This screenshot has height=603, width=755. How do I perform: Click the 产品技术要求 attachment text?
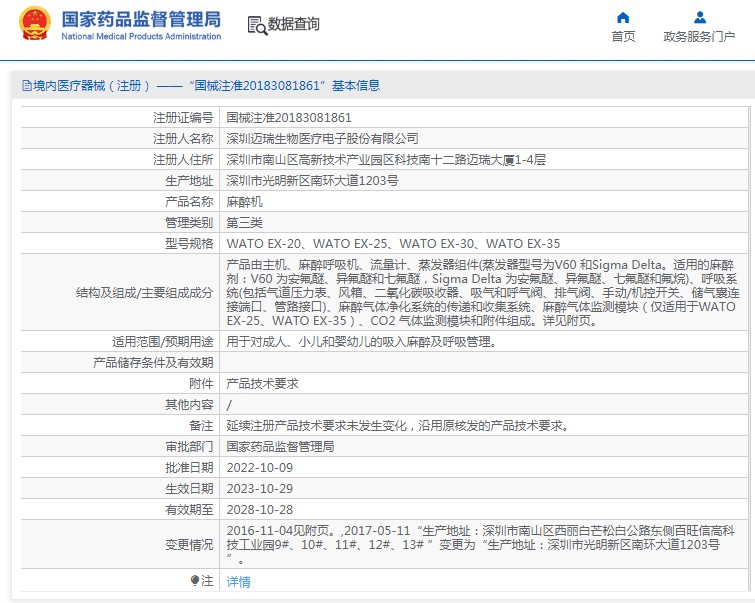262,383
